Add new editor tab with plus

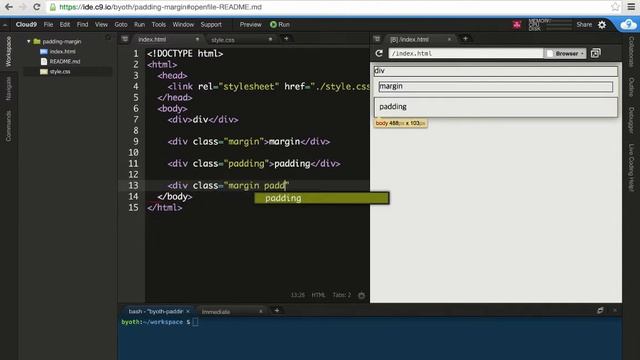[286, 38]
